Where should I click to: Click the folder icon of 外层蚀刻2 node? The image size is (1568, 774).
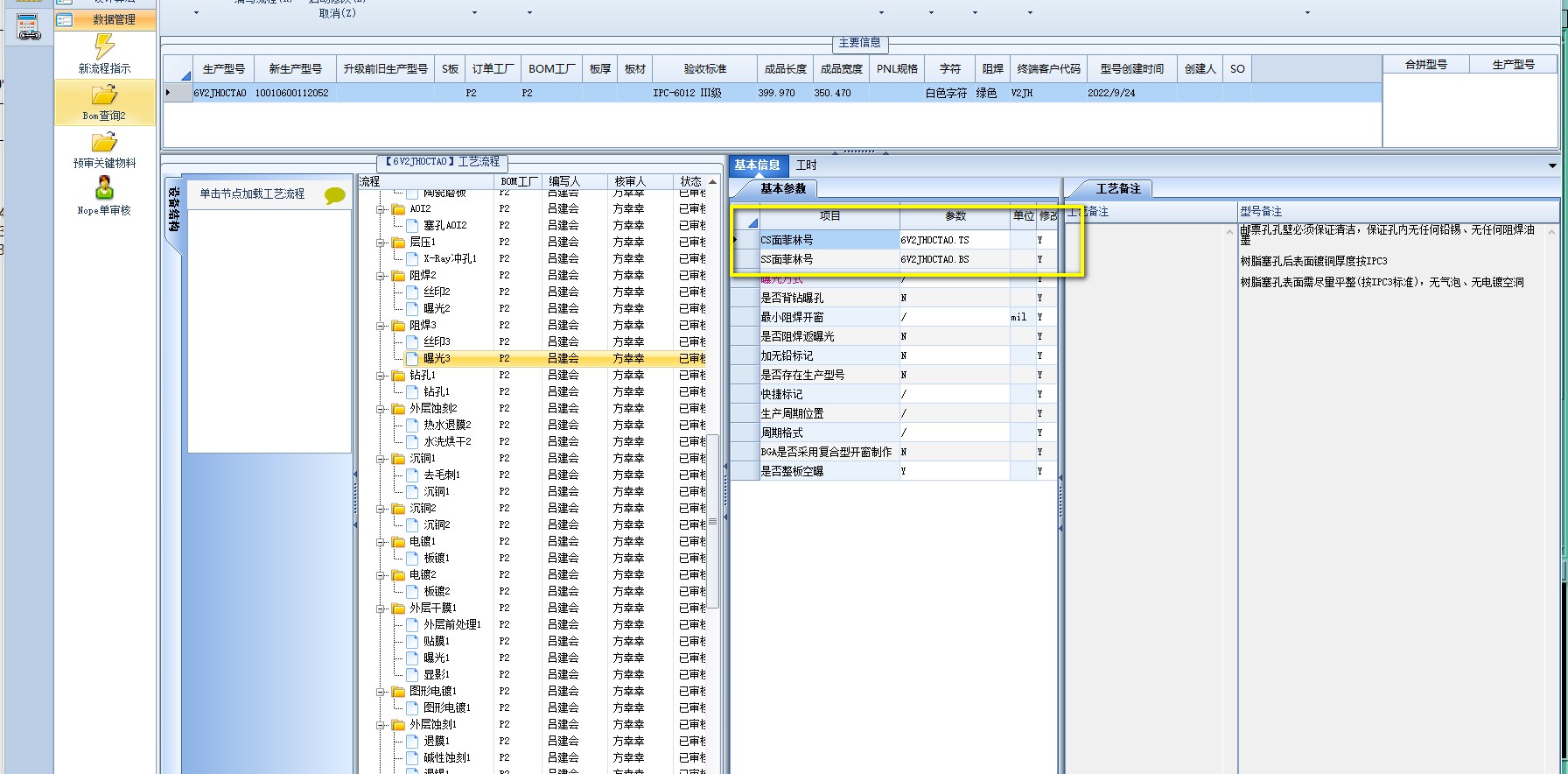tap(399, 409)
